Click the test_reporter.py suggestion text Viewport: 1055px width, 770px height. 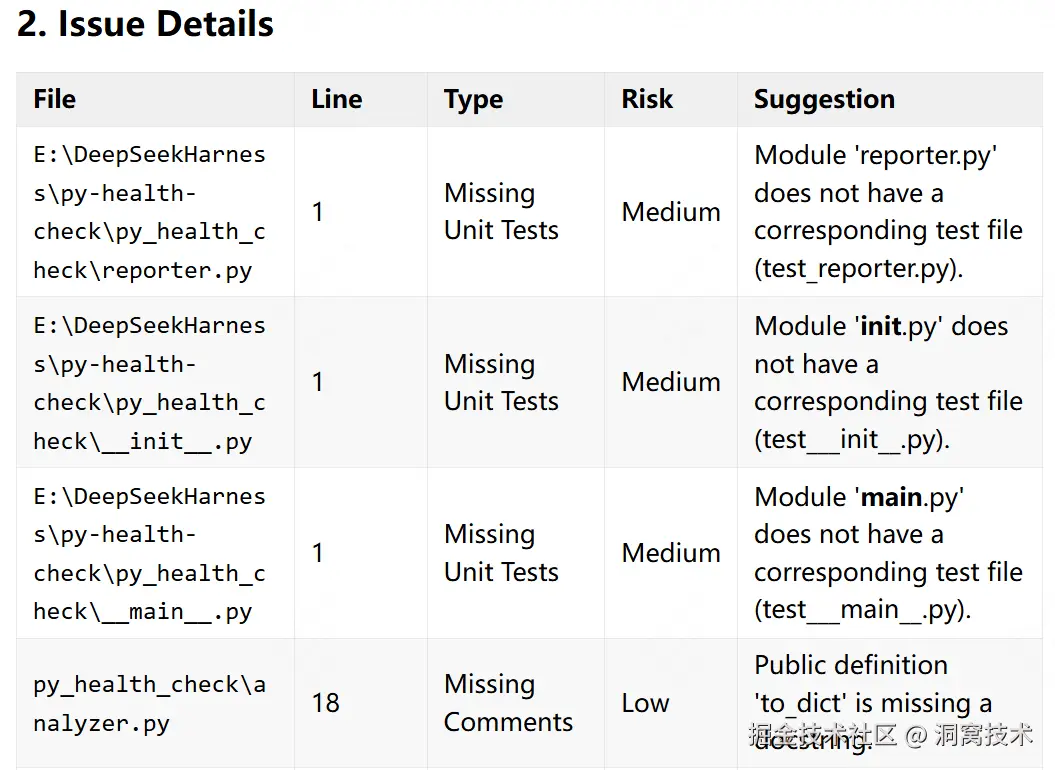tap(859, 269)
